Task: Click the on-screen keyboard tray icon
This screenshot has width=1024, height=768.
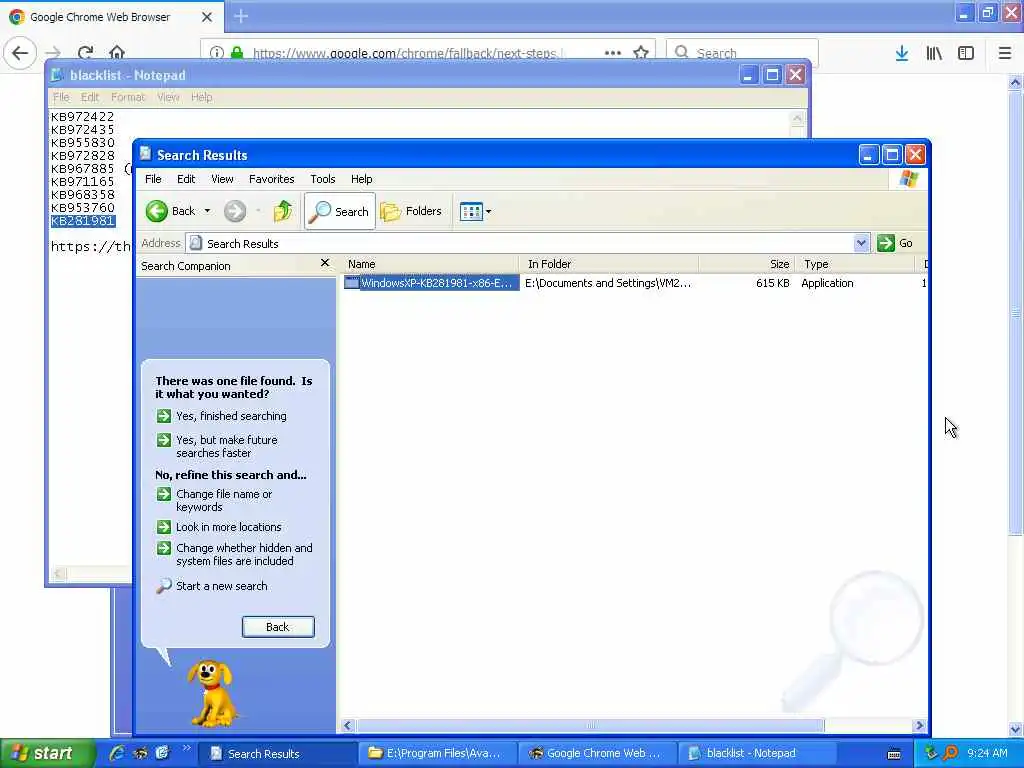Action: pos(895,754)
